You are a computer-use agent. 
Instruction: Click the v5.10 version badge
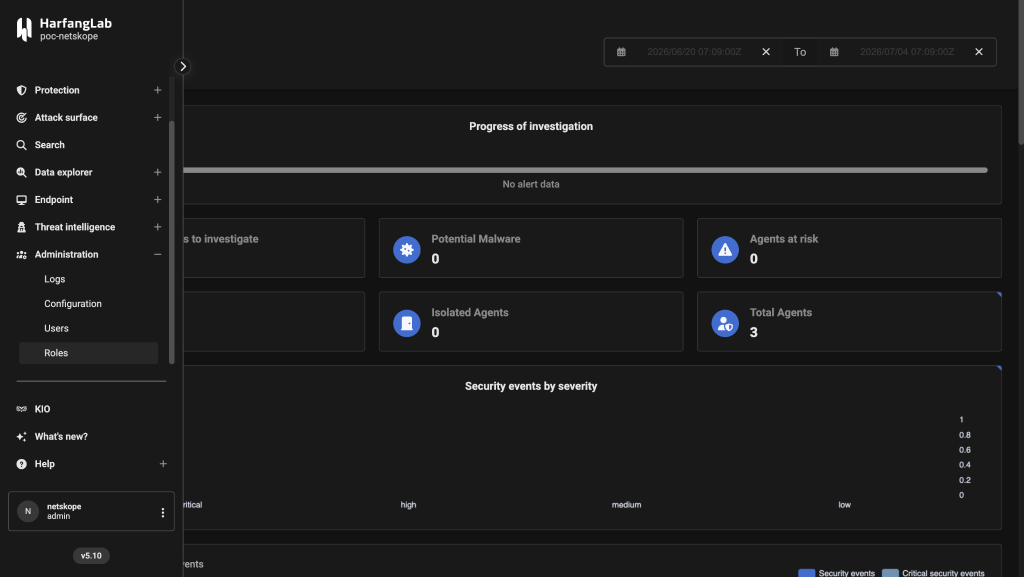click(91, 556)
